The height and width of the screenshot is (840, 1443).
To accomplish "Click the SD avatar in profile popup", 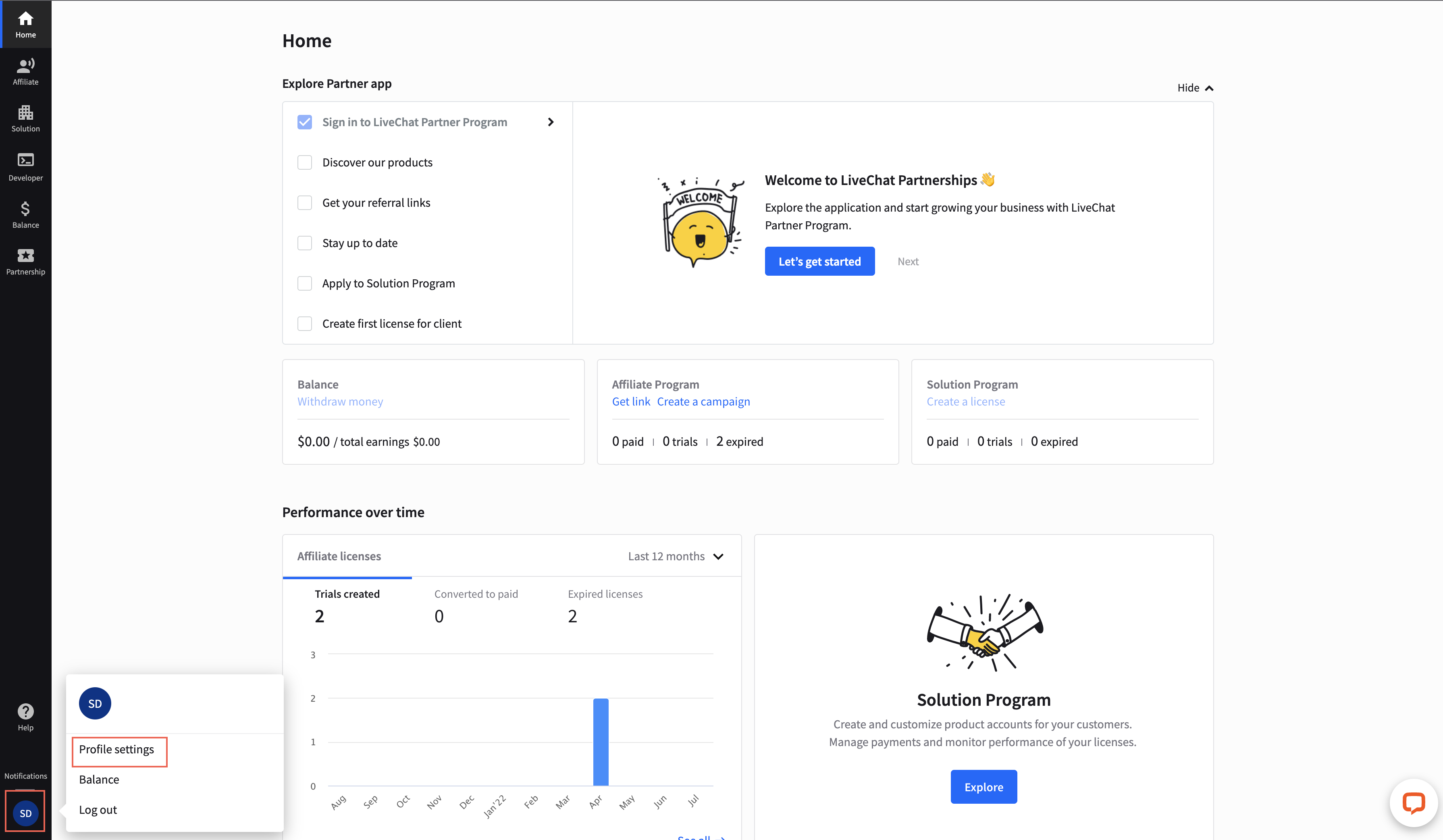I will [95, 703].
